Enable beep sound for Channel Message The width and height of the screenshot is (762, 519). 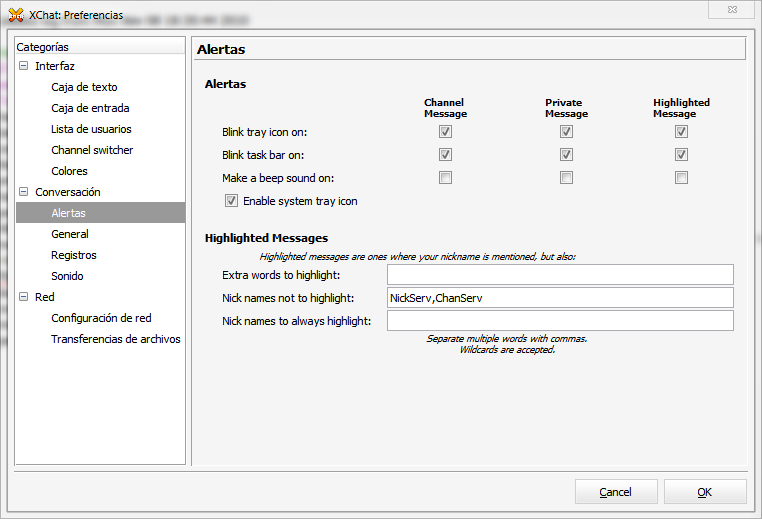(x=445, y=178)
